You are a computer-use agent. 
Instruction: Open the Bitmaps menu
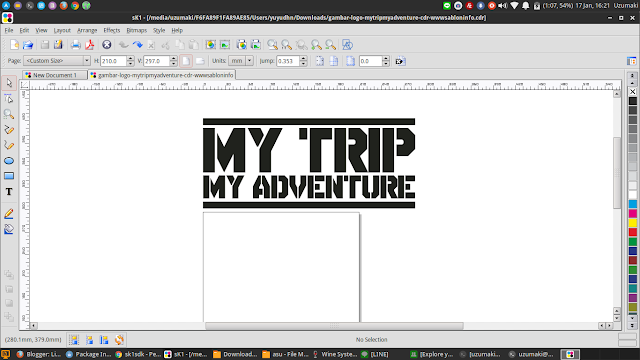[136, 30]
